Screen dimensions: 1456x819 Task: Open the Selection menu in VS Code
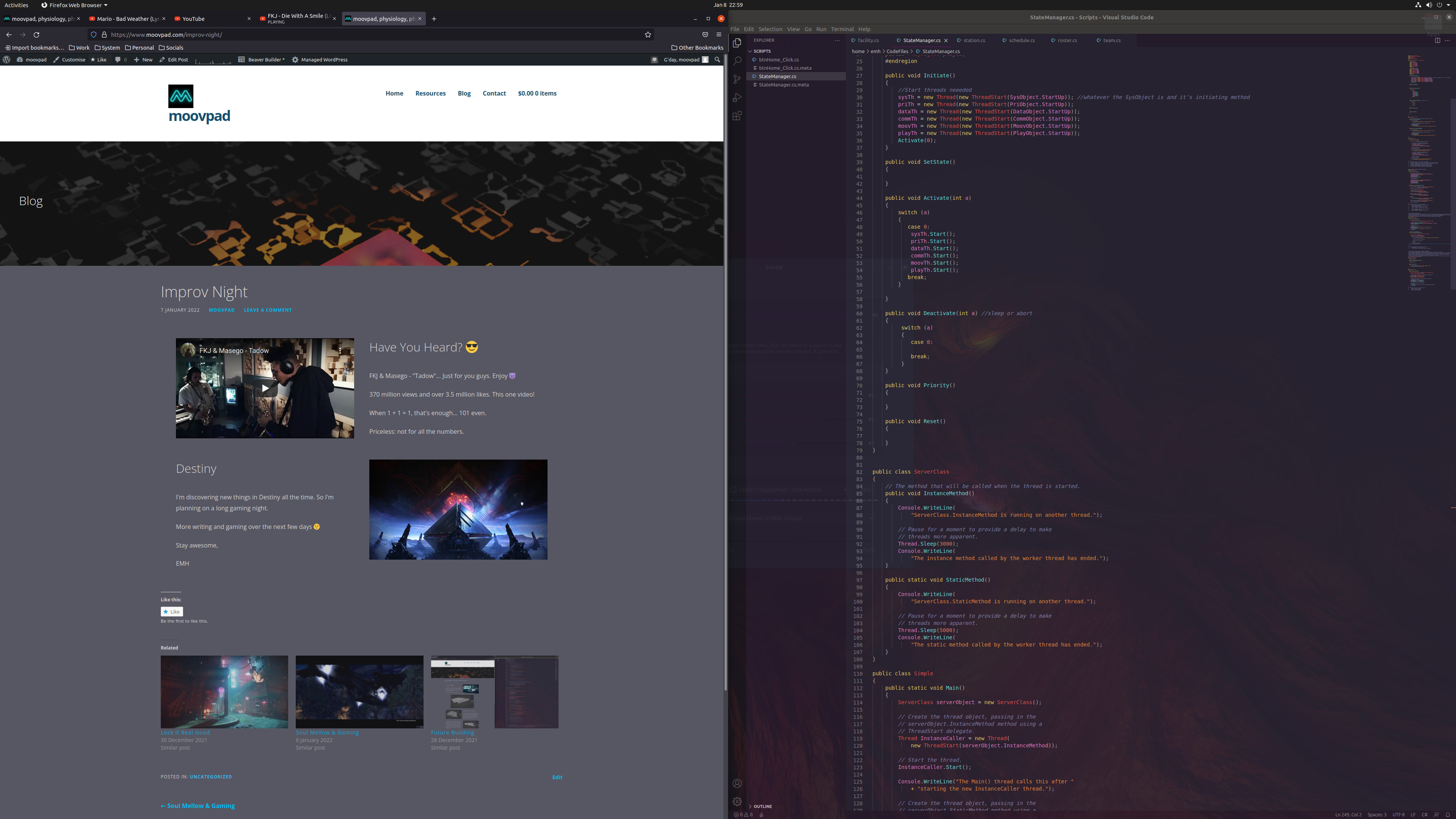tap(770, 29)
